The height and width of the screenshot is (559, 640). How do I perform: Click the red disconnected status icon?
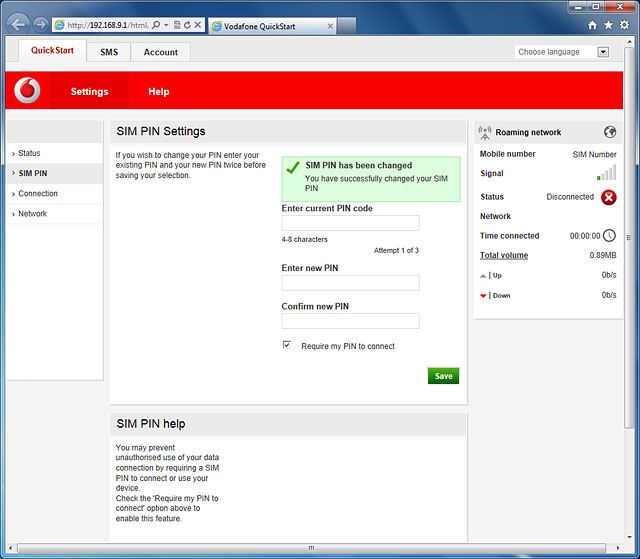608,197
